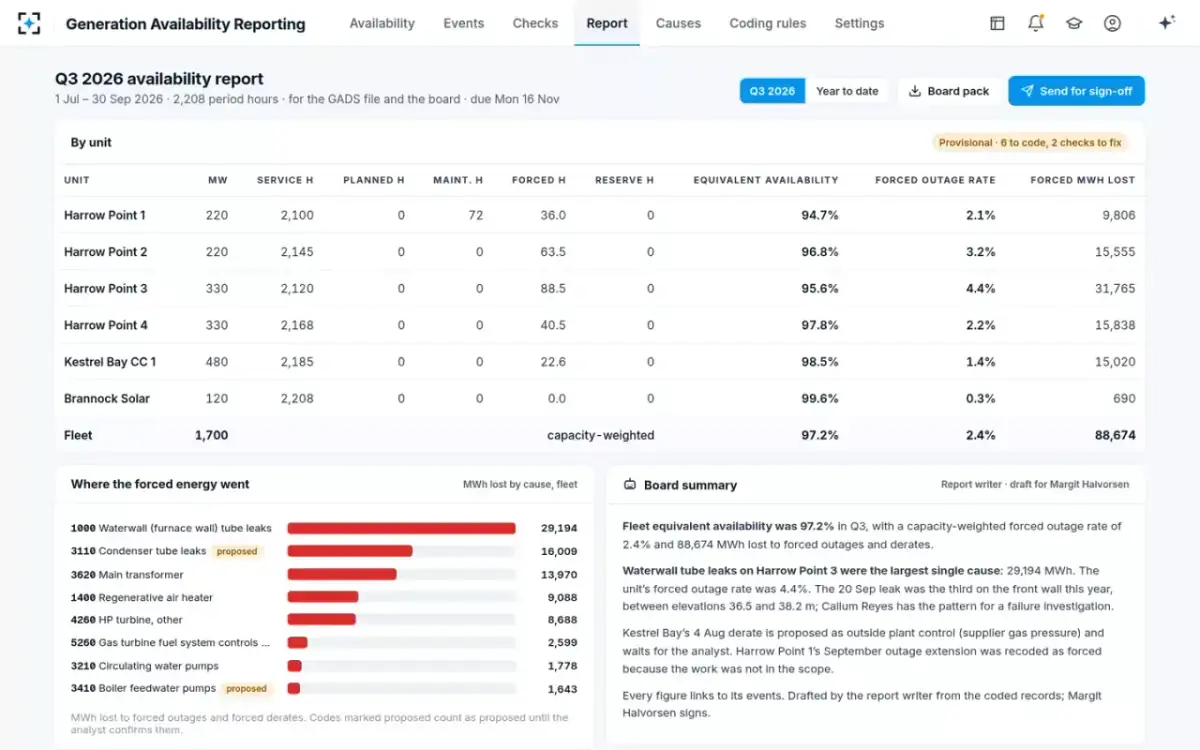Viewport: 1200px width, 750px height.
Task: Click the 99.6% equivalent availability value
Action: pos(820,399)
